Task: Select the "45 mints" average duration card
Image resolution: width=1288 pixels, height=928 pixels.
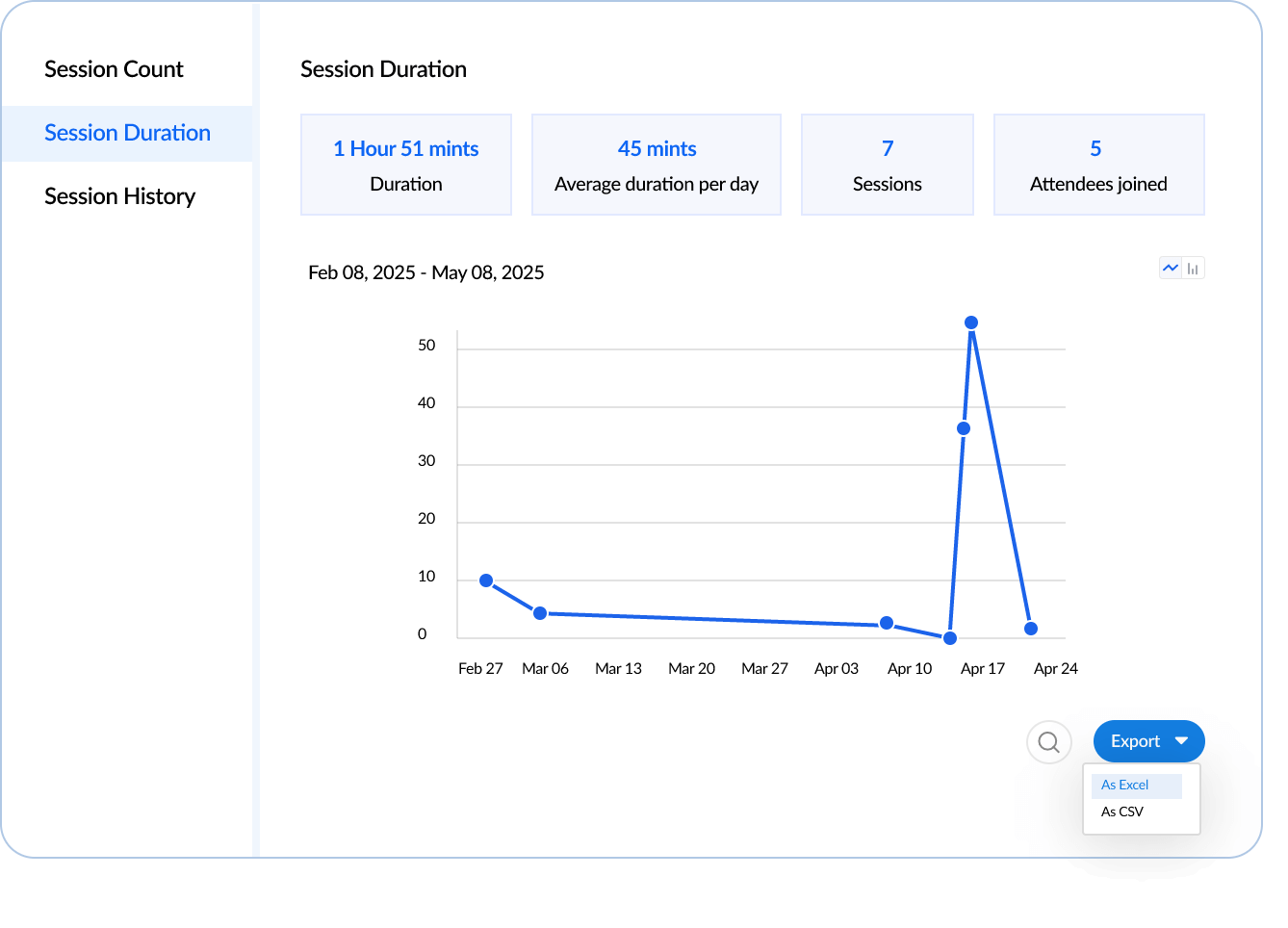Action: [x=656, y=165]
